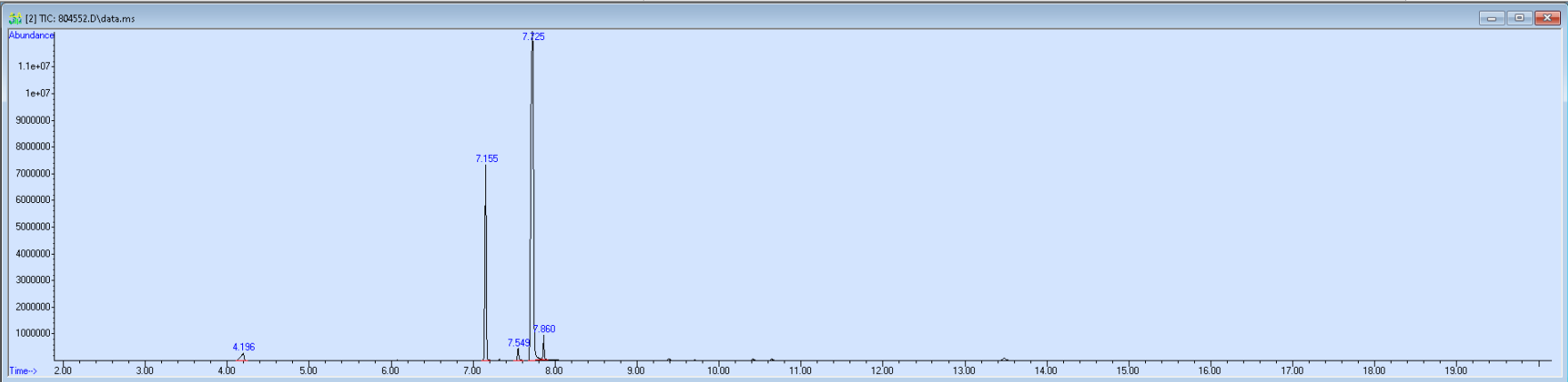Click the 7.725 peak label
1568x382 pixels.
pos(533,37)
